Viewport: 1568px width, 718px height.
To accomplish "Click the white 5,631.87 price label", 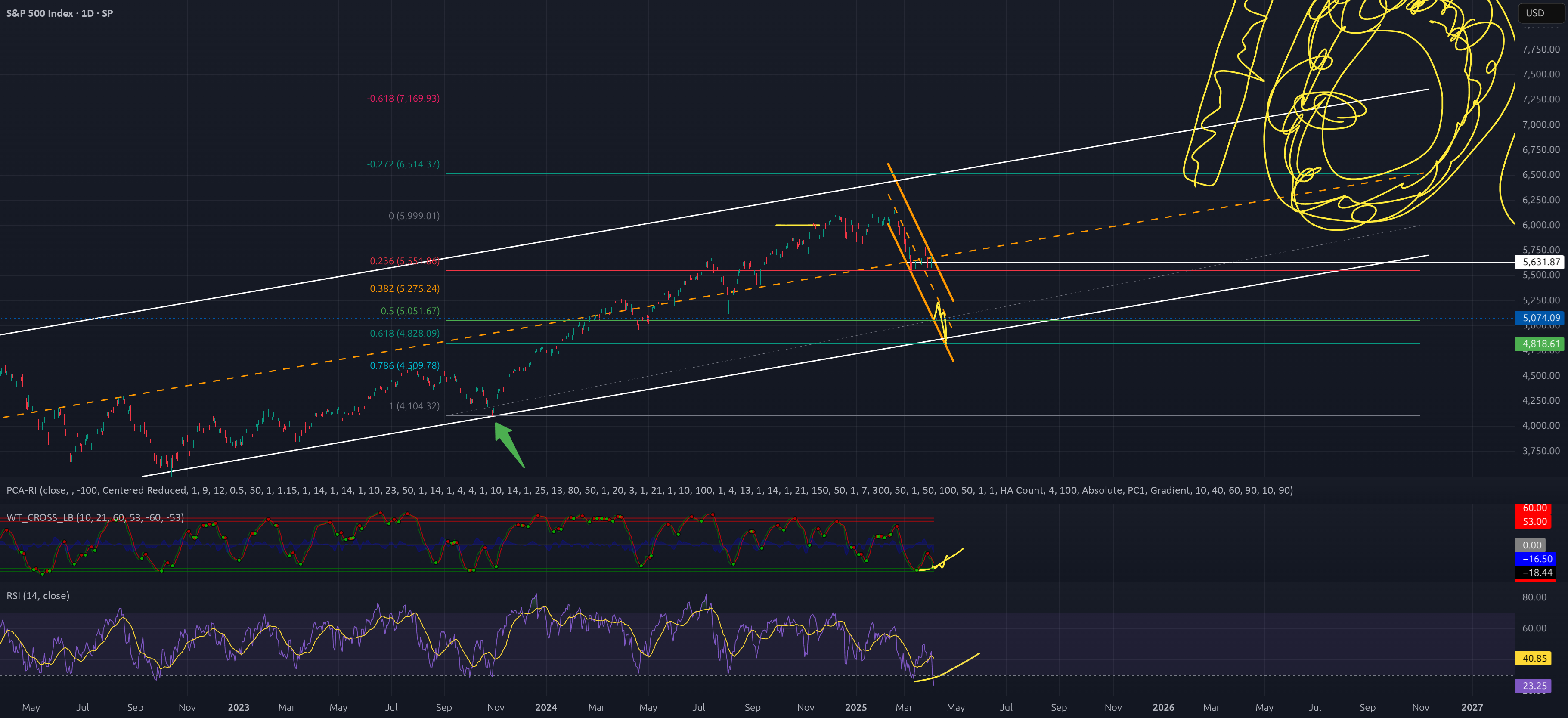I will pyautogui.click(x=1540, y=262).
